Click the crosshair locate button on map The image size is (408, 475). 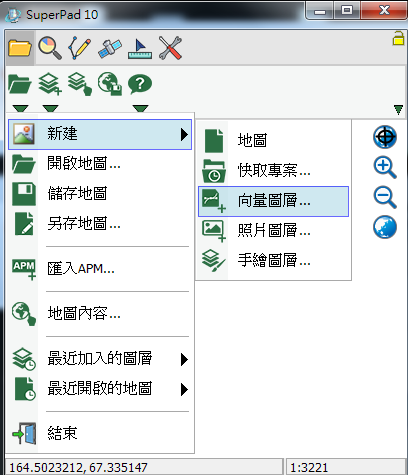click(385, 137)
